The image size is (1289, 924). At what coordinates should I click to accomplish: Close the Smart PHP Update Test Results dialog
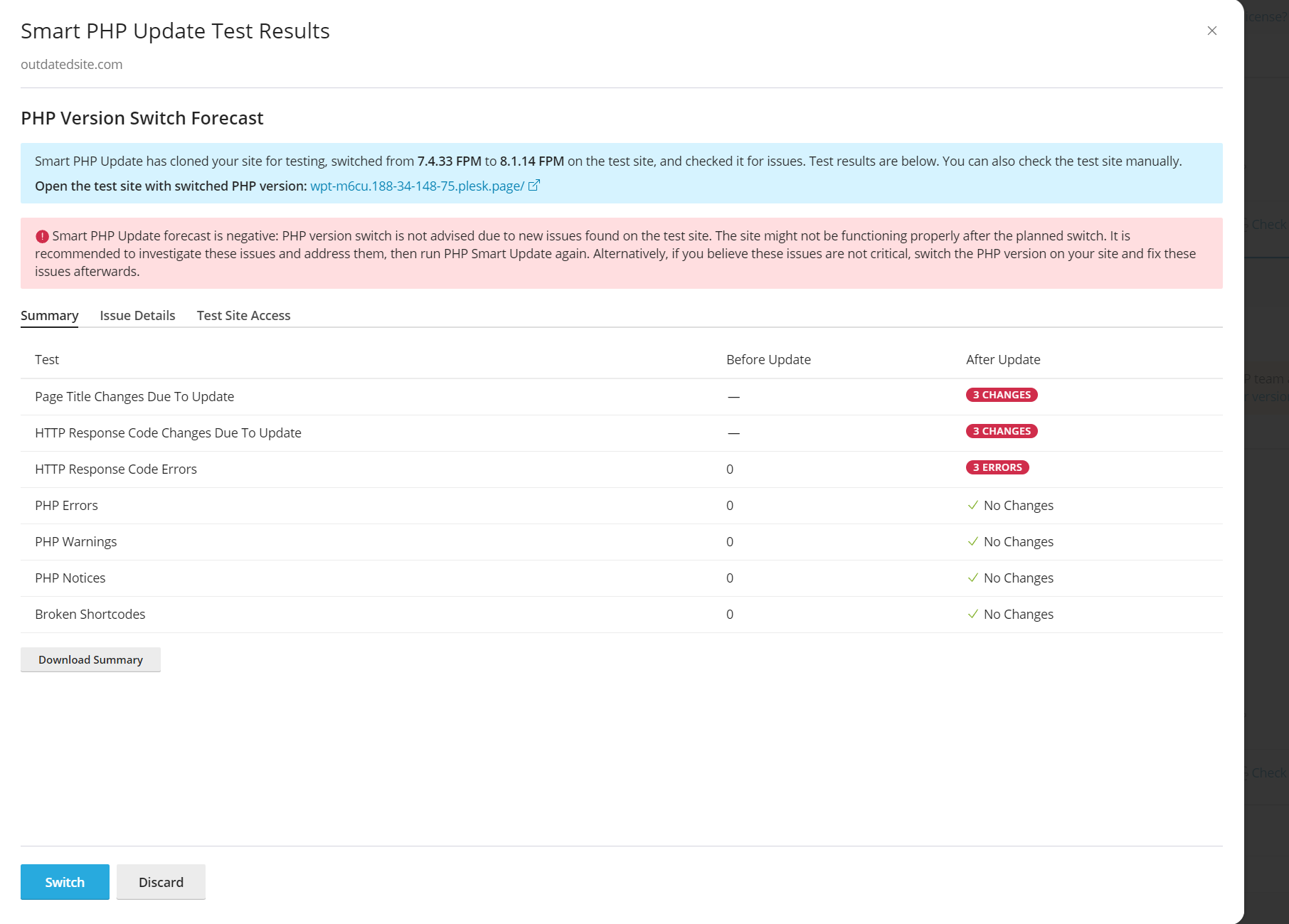(1211, 31)
